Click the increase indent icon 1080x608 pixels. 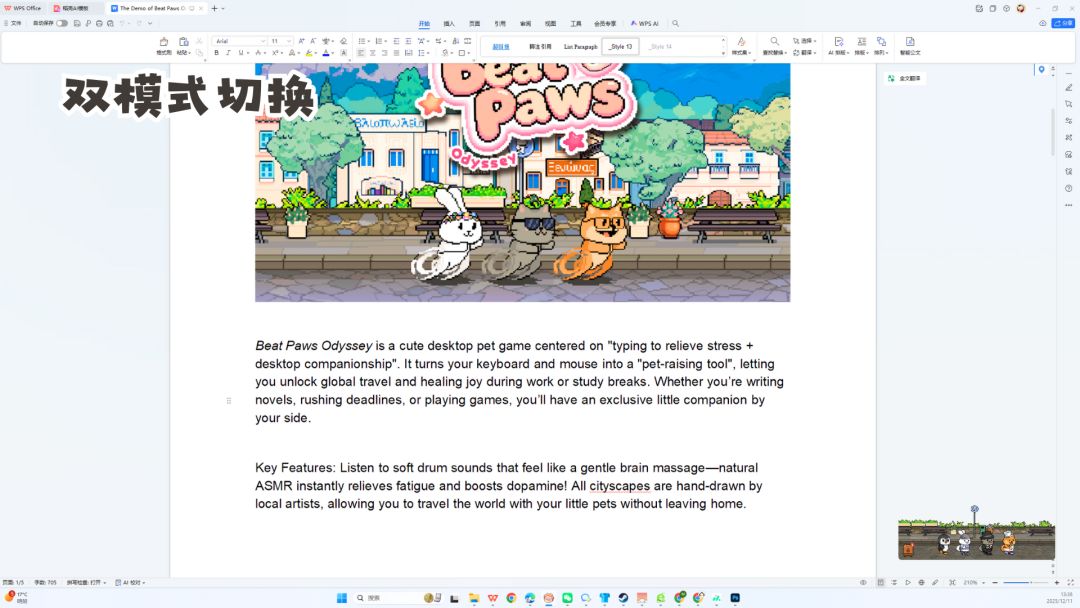[x=408, y=41]
